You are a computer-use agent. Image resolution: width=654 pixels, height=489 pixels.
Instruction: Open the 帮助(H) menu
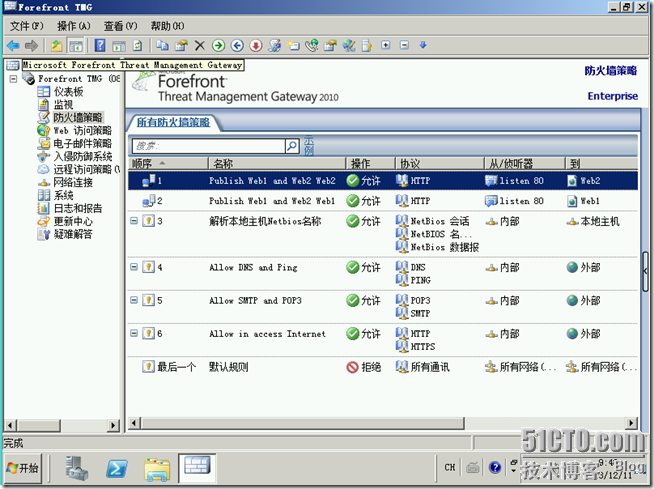click(167, 26)
